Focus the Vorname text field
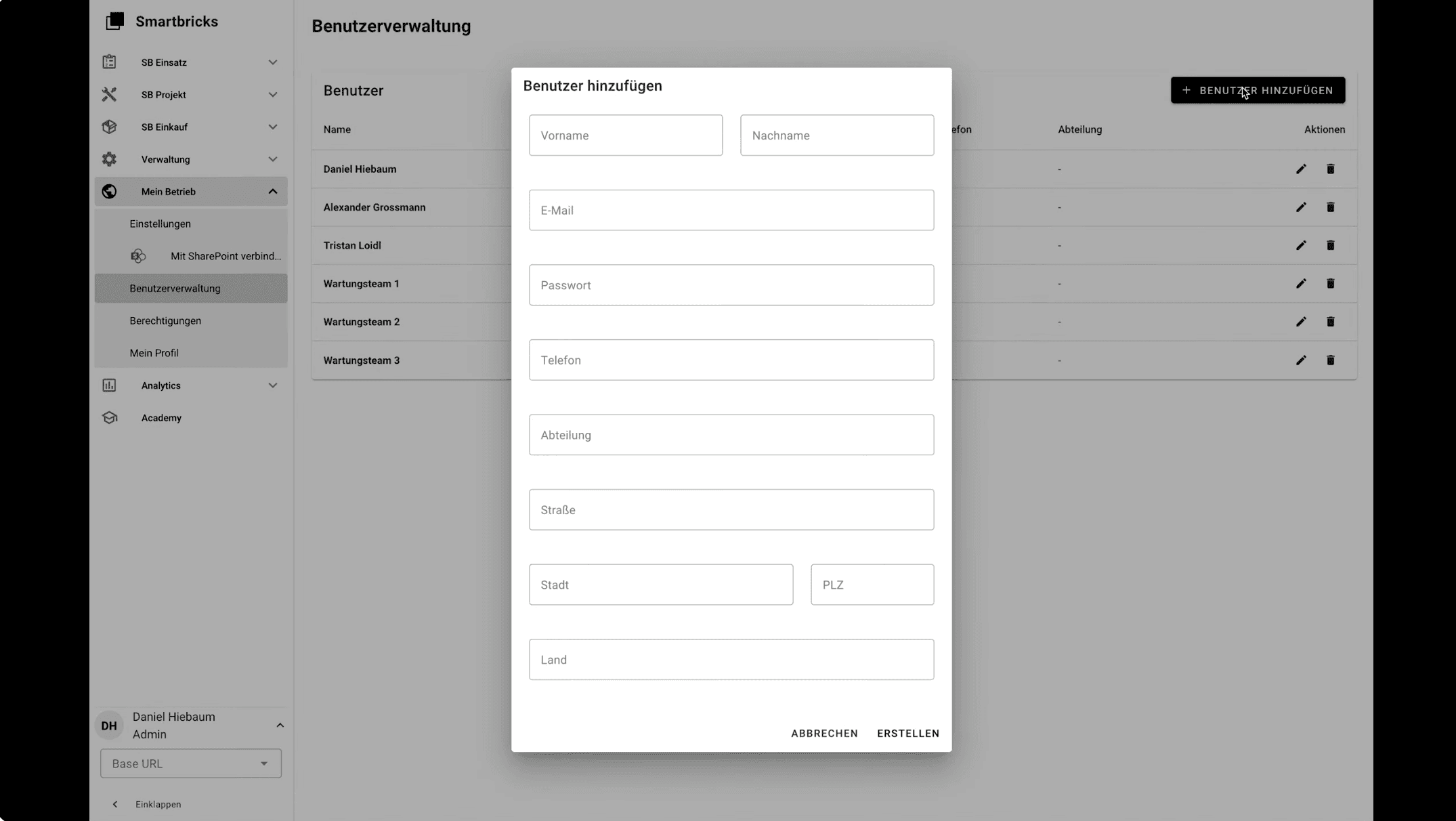Viewport: 1456px width, 821px height. pos(625,135)
